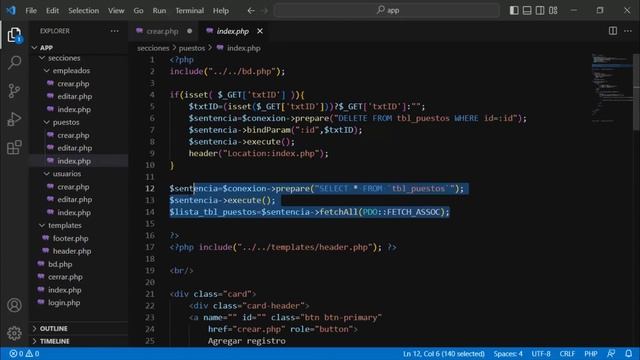Open the Accounts menu icon
The height and width of the screenshot is (360, 640).
[14, 305]
